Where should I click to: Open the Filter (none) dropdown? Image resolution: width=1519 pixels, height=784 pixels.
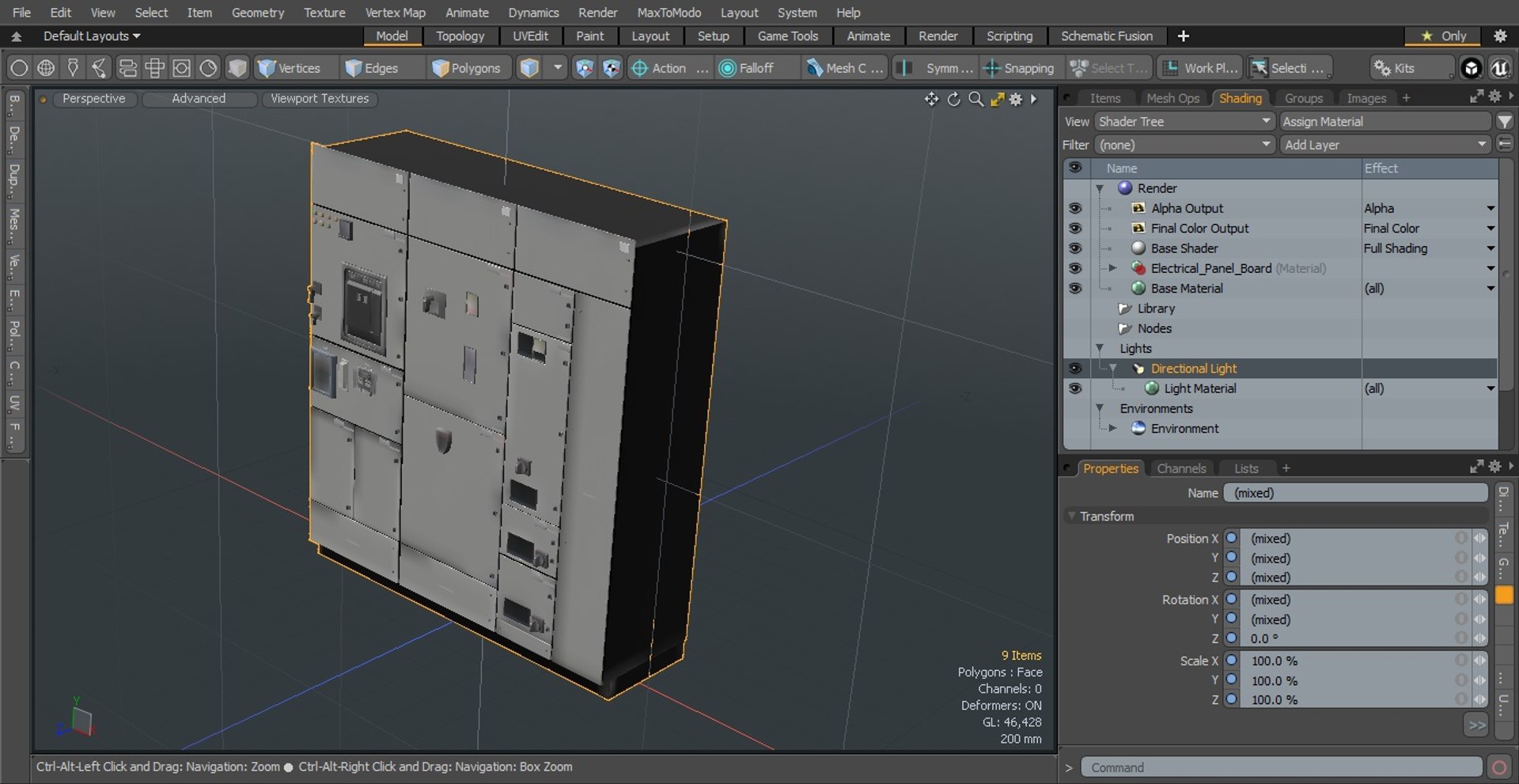pos(1184,145)
